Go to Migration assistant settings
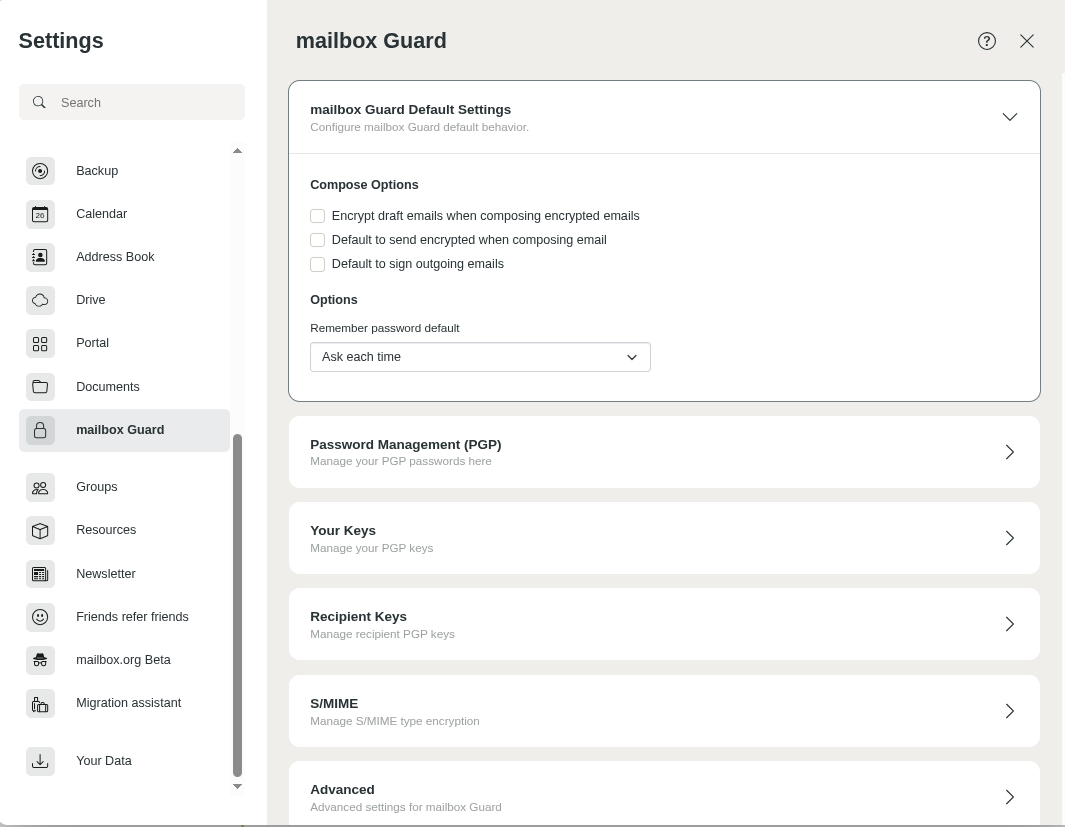 click(x=128, y=703)
